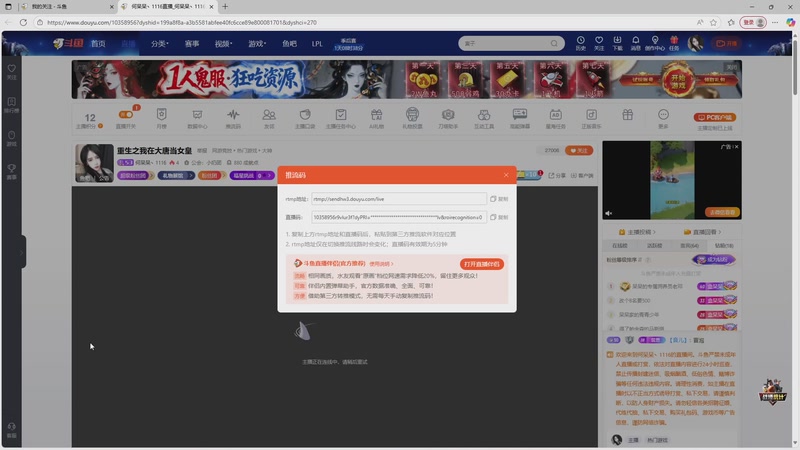This screenshot has width=800, height=450.
Task: Open 关注 heart icon in the header
Action: coord(599,43)
